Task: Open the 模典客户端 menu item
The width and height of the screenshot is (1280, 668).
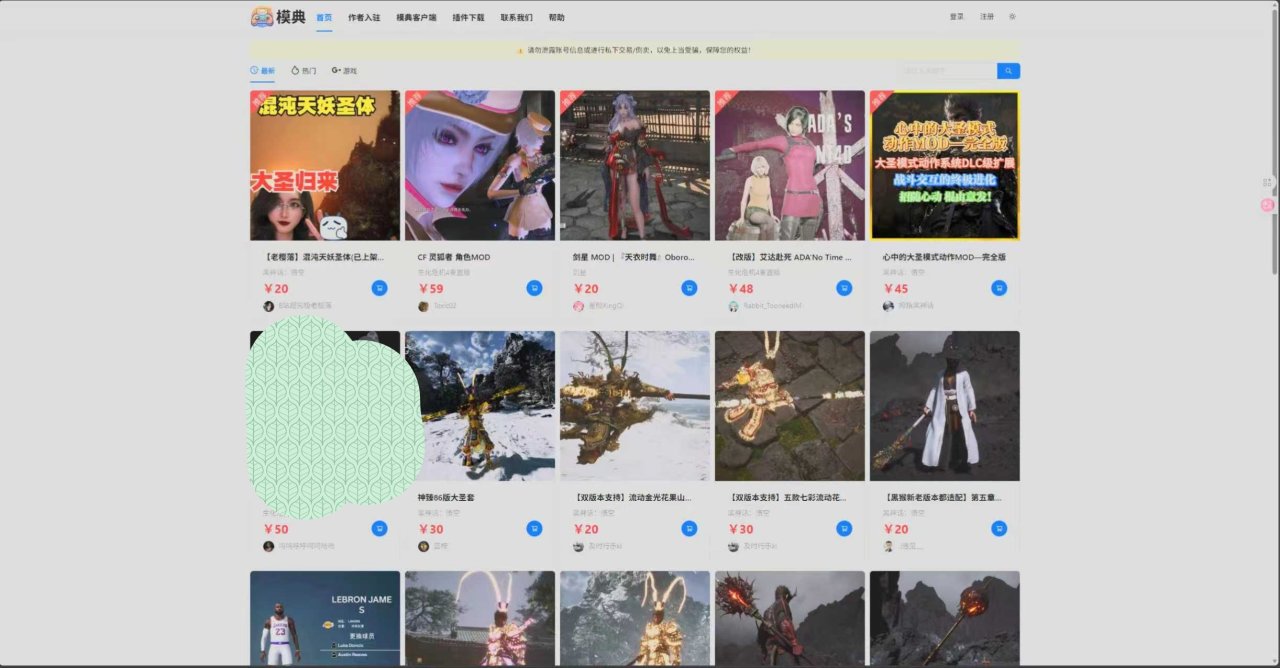Action: tap(416, 18)
